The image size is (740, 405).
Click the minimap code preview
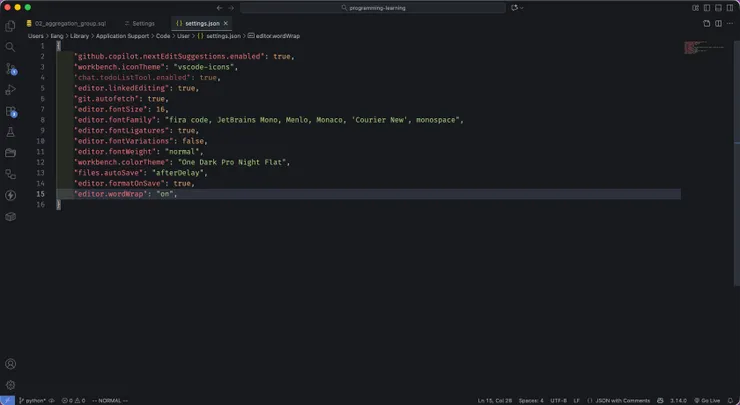click(x=704, y=47)
